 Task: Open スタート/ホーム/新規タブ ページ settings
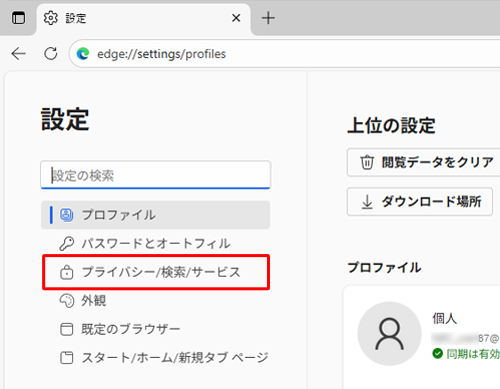(155, 358)
